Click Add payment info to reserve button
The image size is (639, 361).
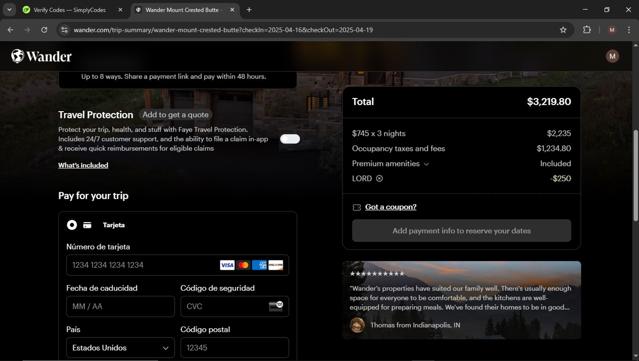tap(461, 231)
